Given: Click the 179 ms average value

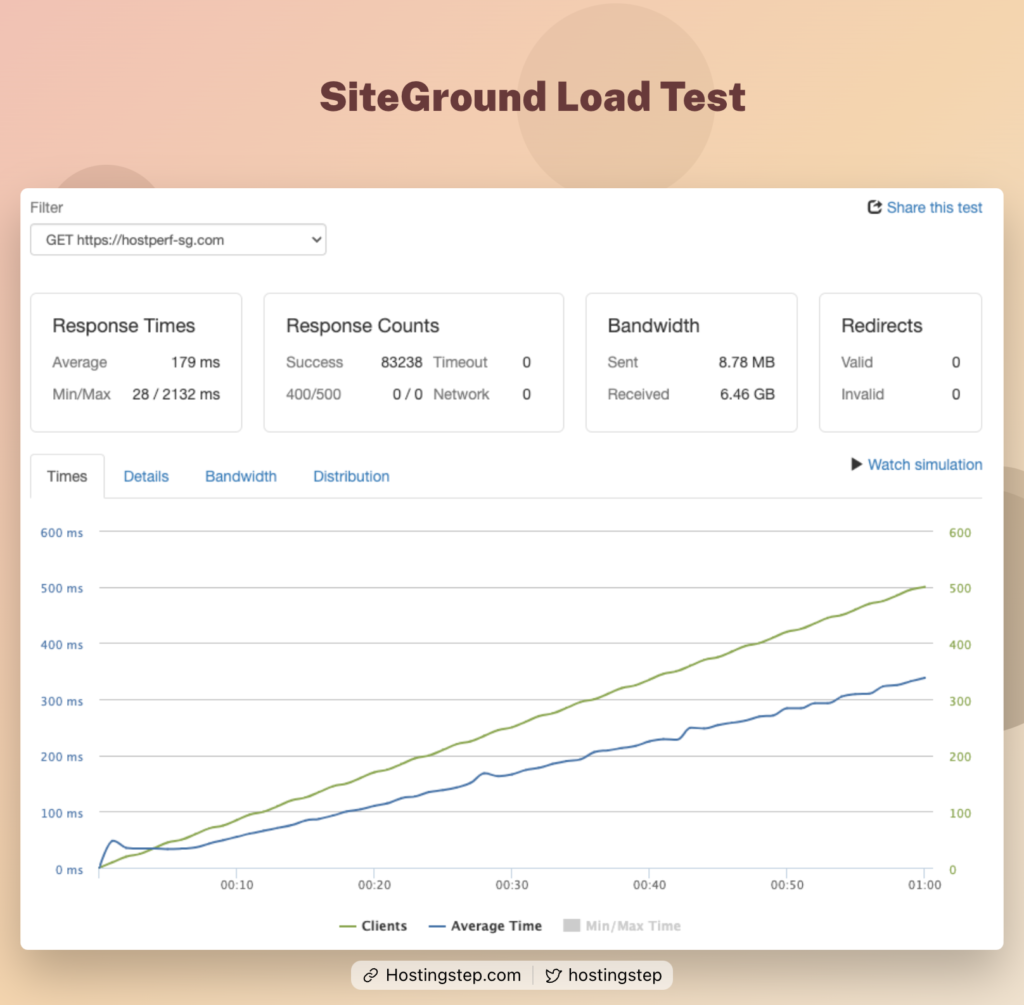Looking at the screenshot, I should point(195,362).
